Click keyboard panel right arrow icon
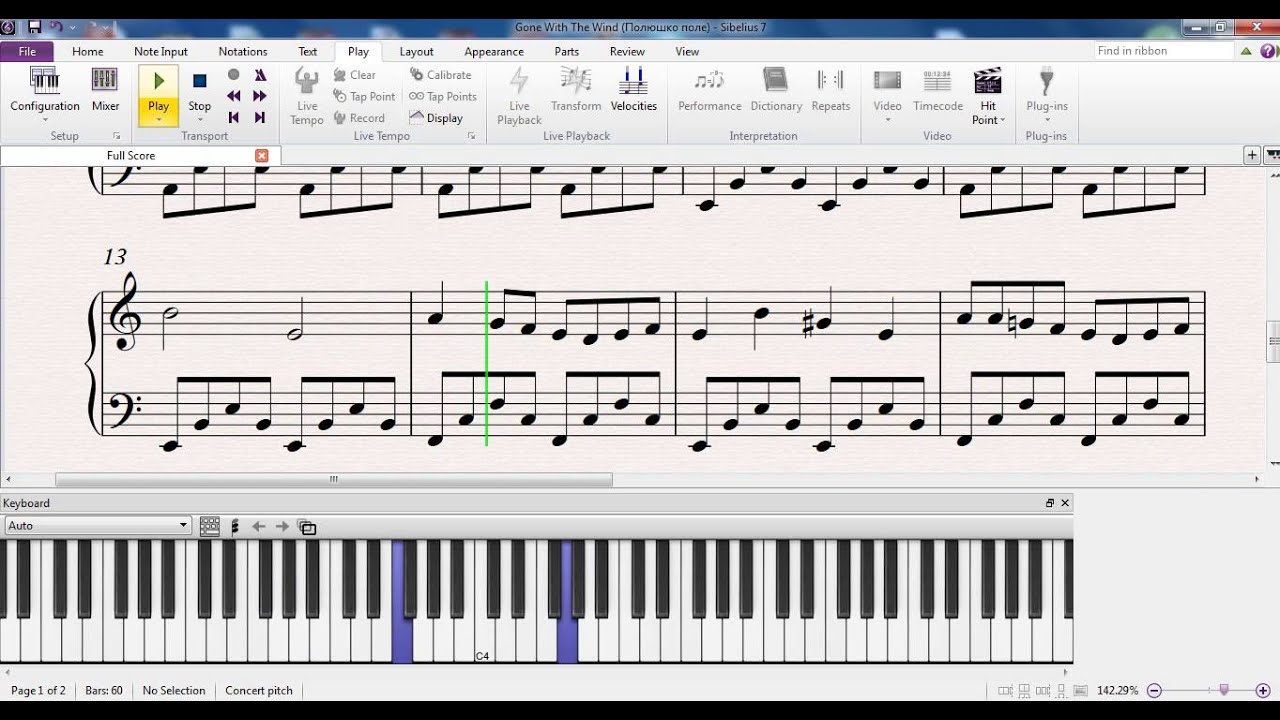1280x720 pixels. point(282,526)
